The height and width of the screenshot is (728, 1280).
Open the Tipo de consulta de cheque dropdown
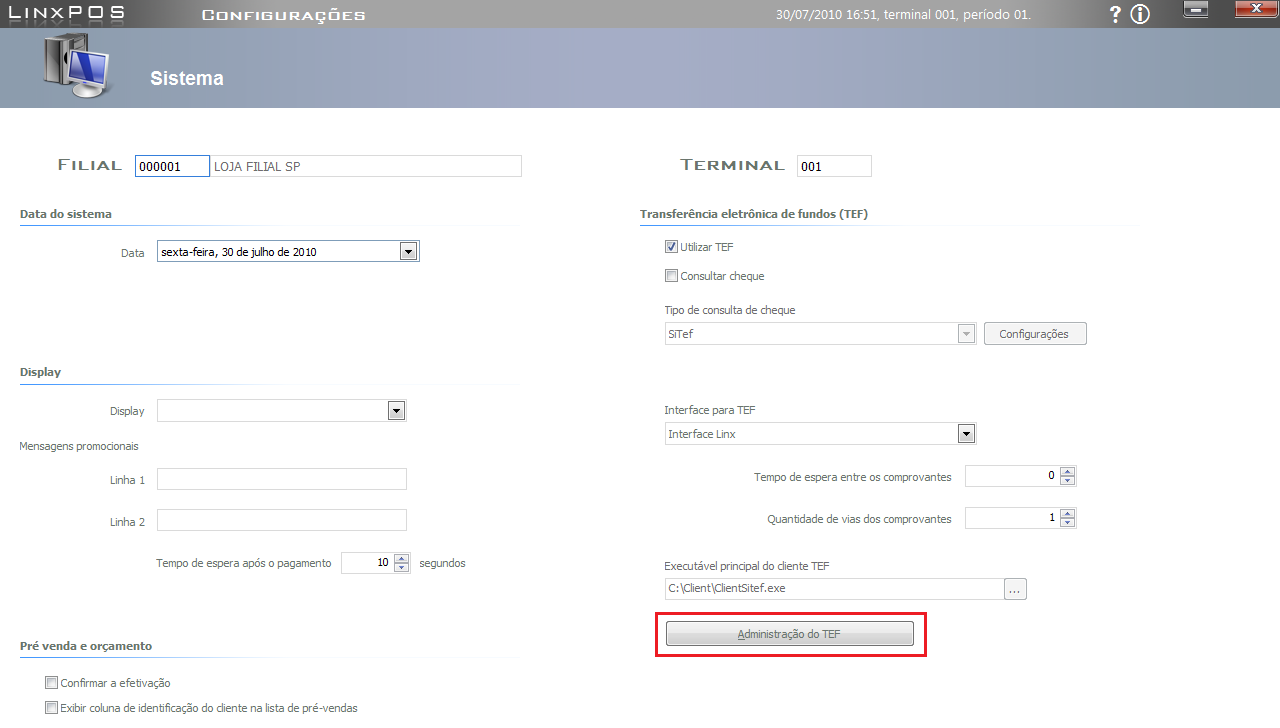tap(966, 334)
